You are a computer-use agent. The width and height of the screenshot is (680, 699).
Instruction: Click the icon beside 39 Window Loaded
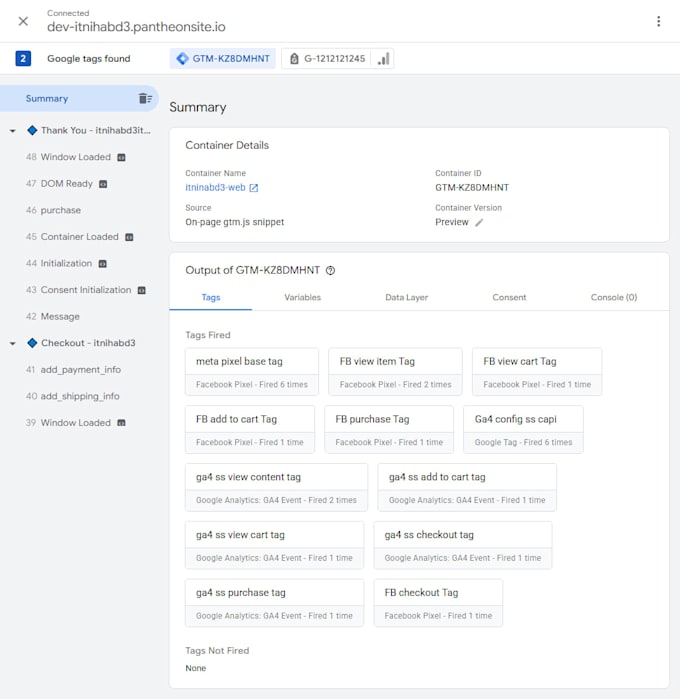pyautogui.click(x=121, y=423)
